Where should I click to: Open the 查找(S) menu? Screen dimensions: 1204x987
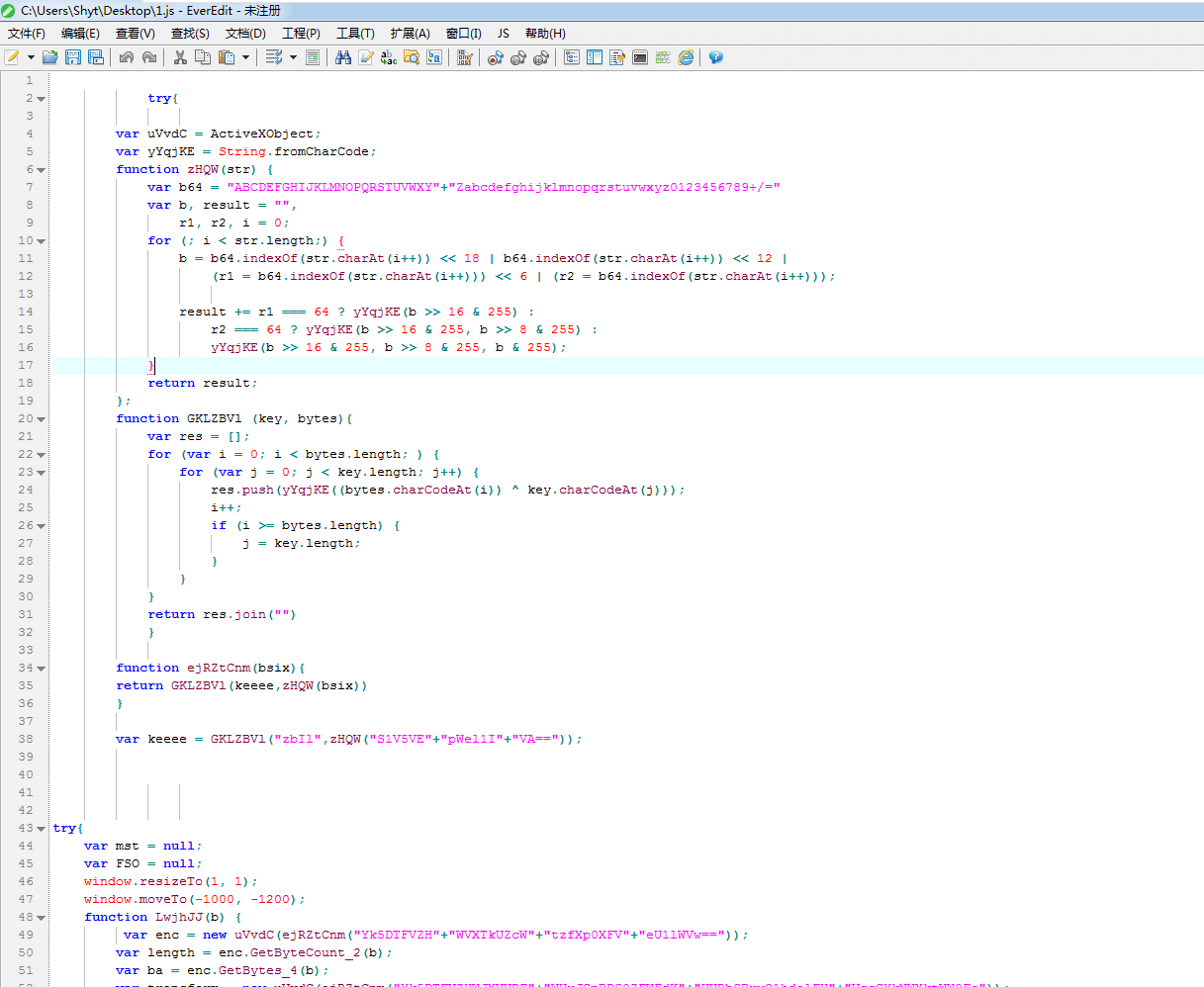pos(190,33)
